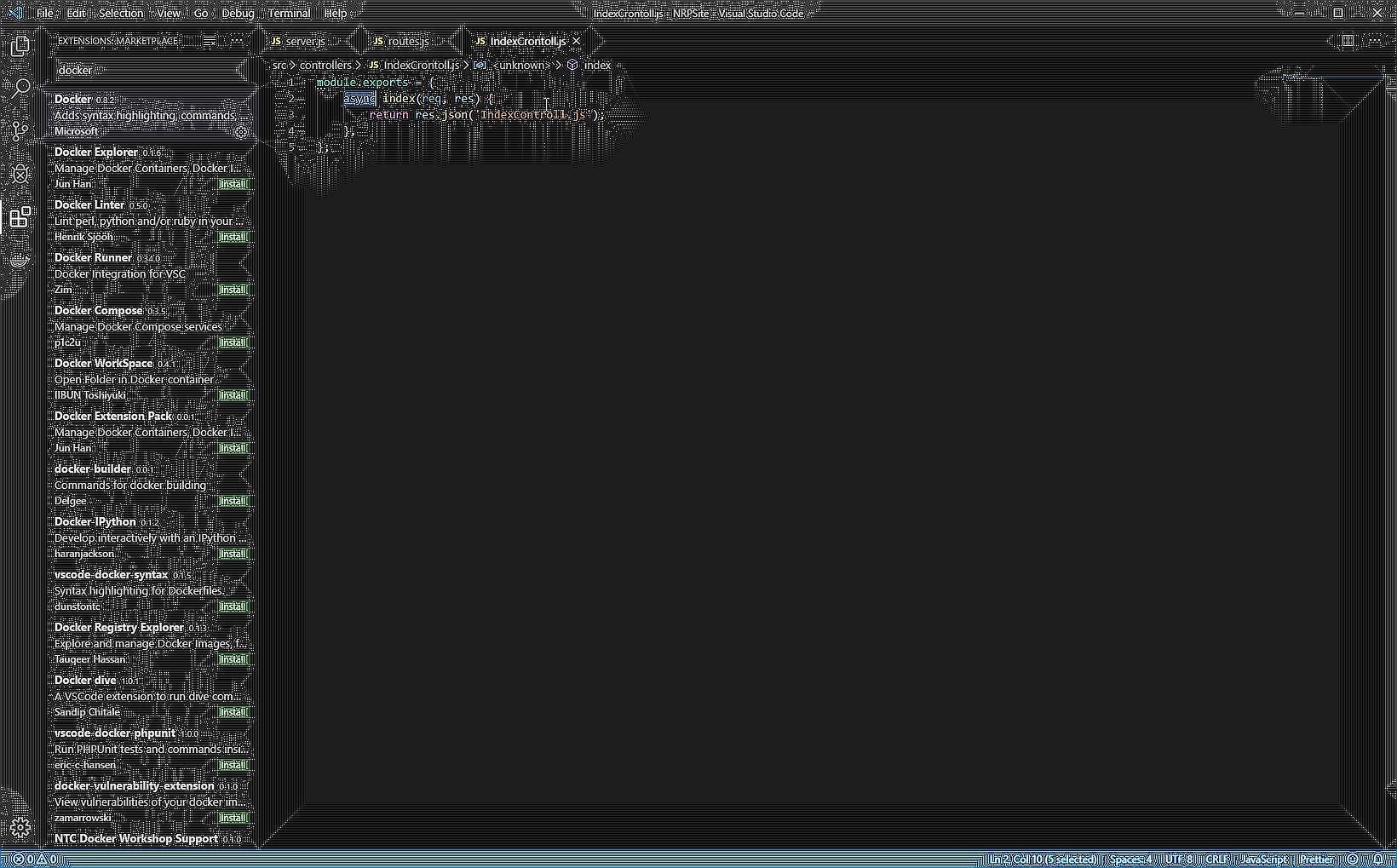Open the Selection menu
1397x868 pixels.
coord(121,13)
